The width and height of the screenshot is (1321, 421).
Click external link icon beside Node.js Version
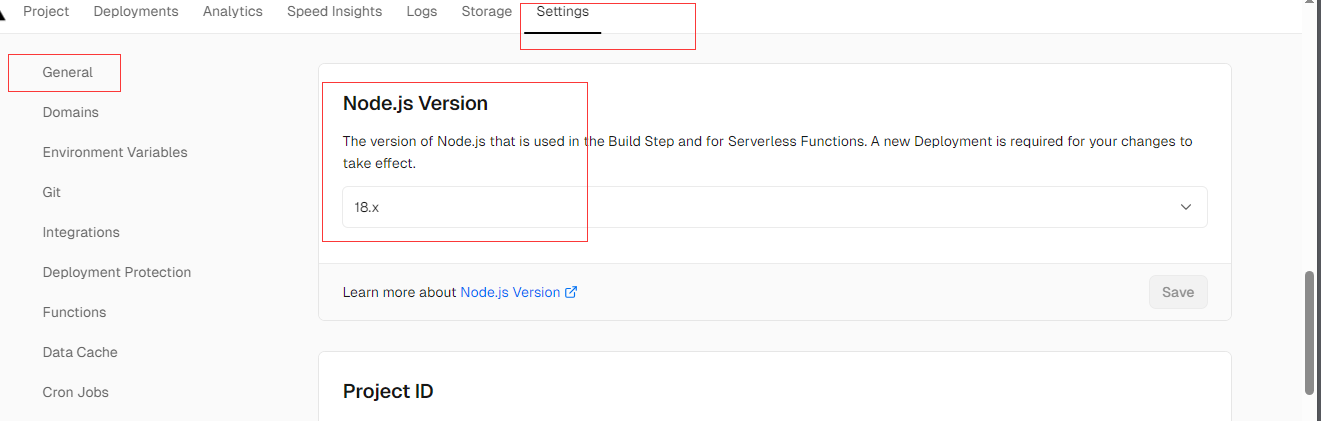(x=571, y=292)
